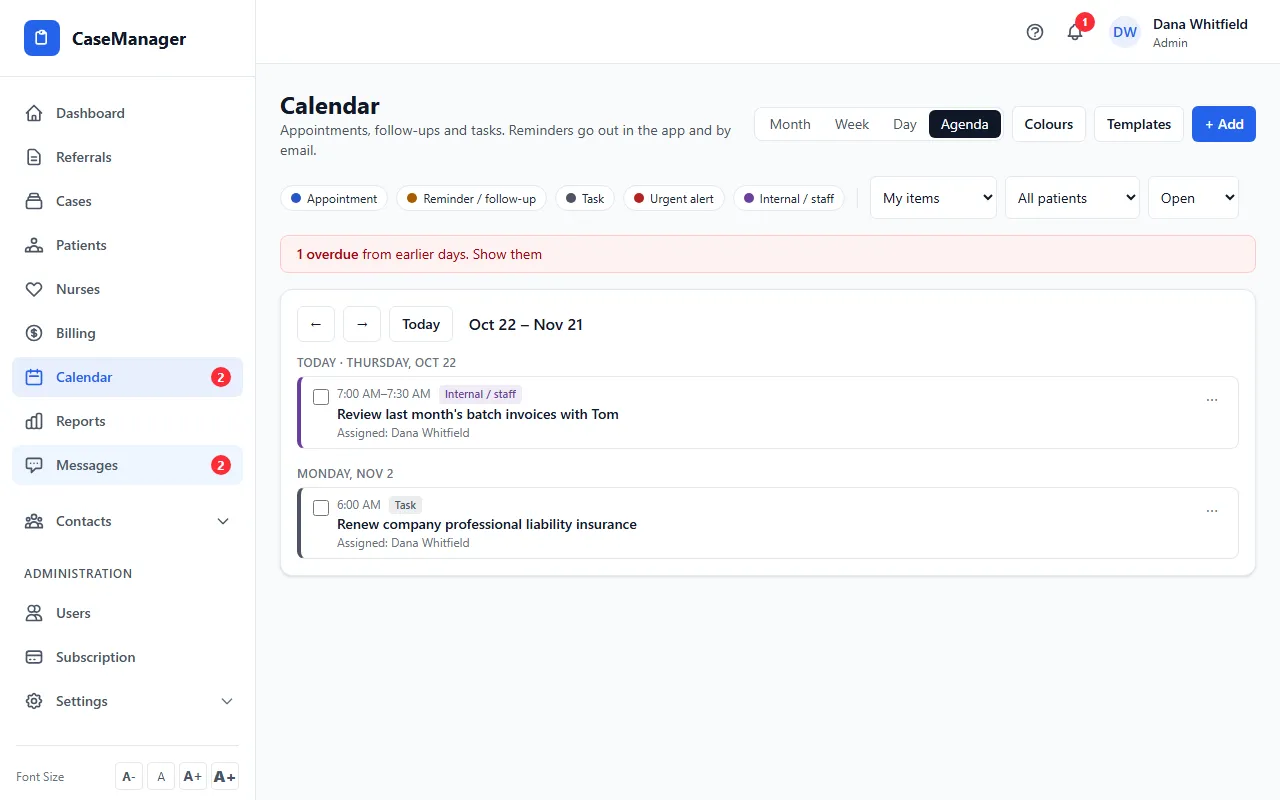1280x800 pixels.
Task: Go to previous date range arrow
Action: pyautogui.click(x=316, y=324)
